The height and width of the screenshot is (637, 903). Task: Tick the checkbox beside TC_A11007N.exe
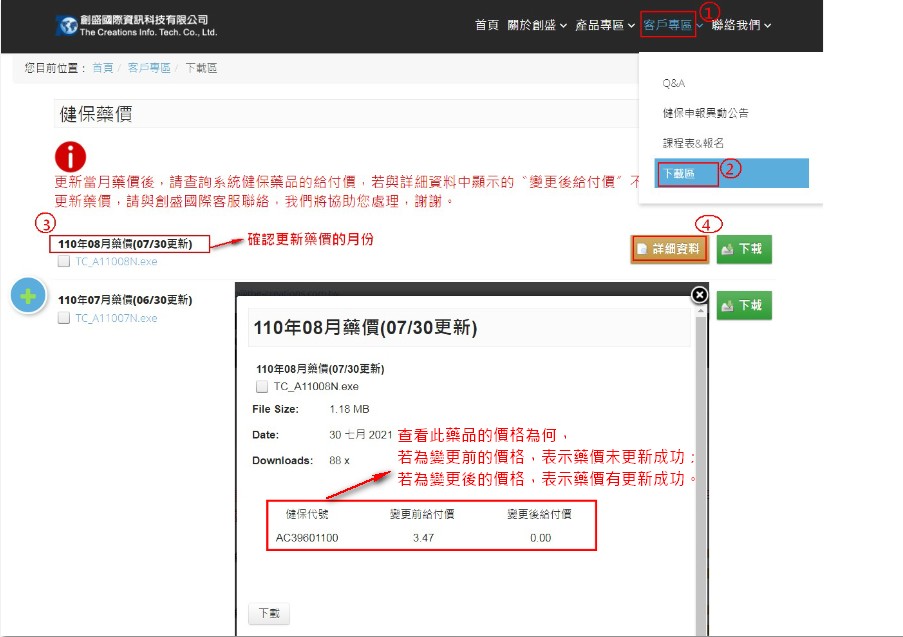tap(64, 318)
